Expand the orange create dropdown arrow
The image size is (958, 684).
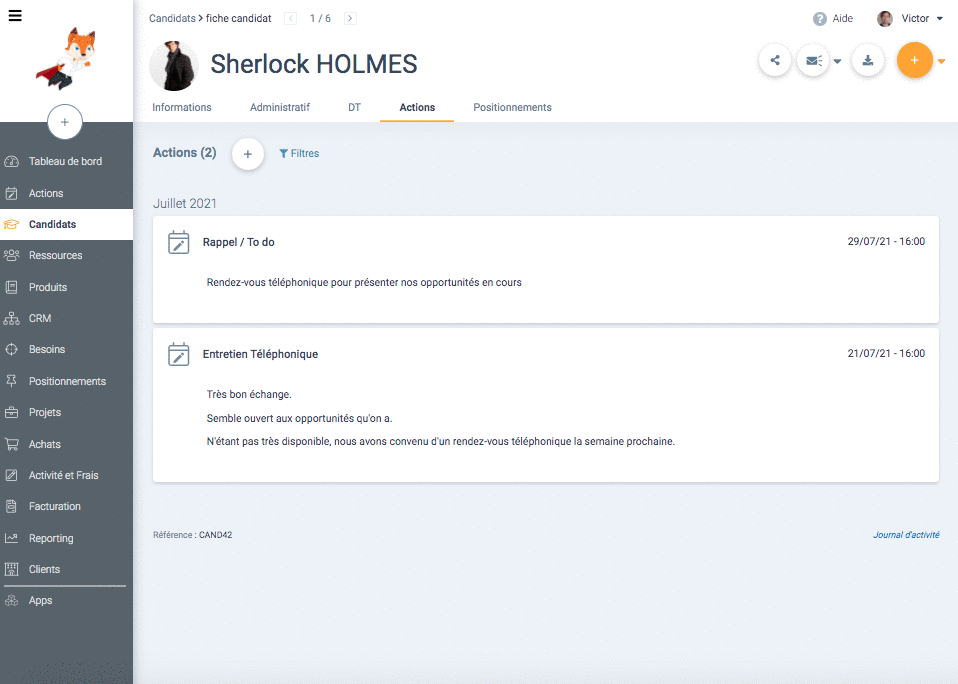click(x=942, y=61)
